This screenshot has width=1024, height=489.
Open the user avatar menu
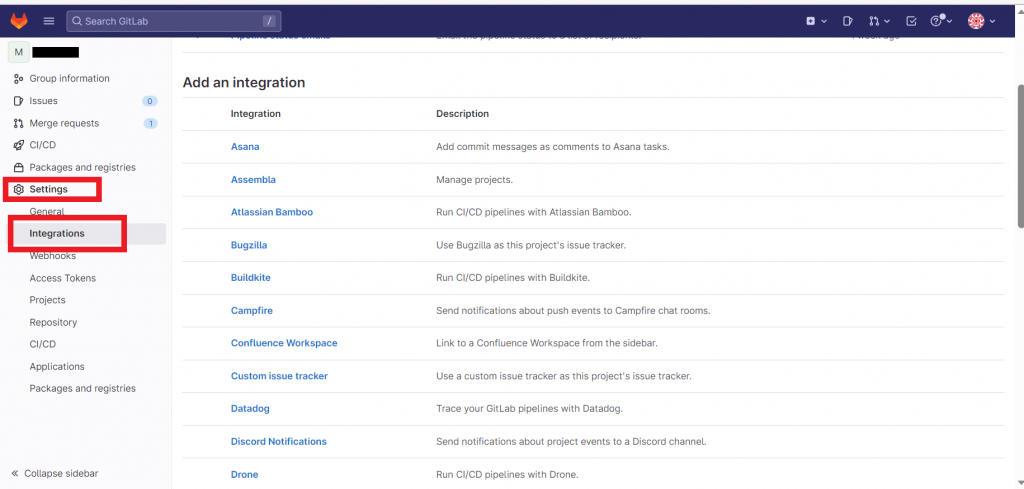pyautogui.click(x=981, y=21)
